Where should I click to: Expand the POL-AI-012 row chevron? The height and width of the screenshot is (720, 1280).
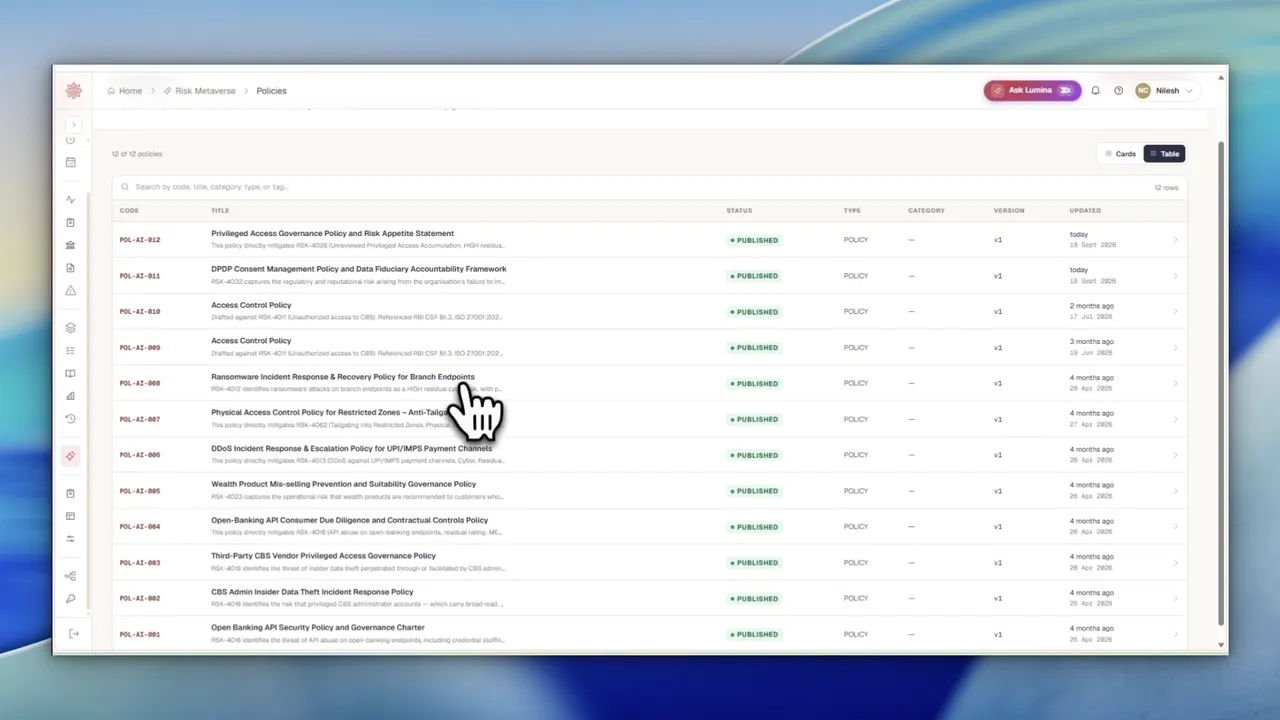[1175, 240]
